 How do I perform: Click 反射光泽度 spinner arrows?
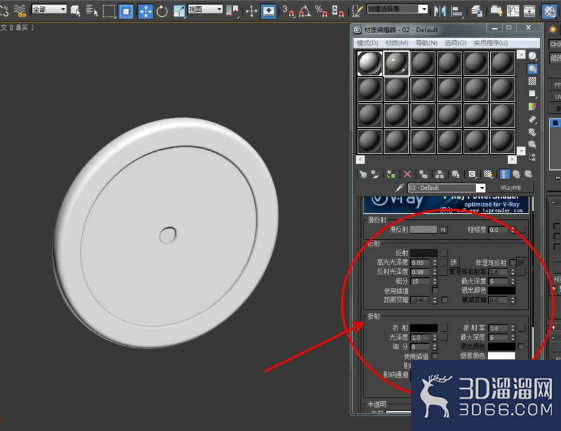[x=435, y=272]
